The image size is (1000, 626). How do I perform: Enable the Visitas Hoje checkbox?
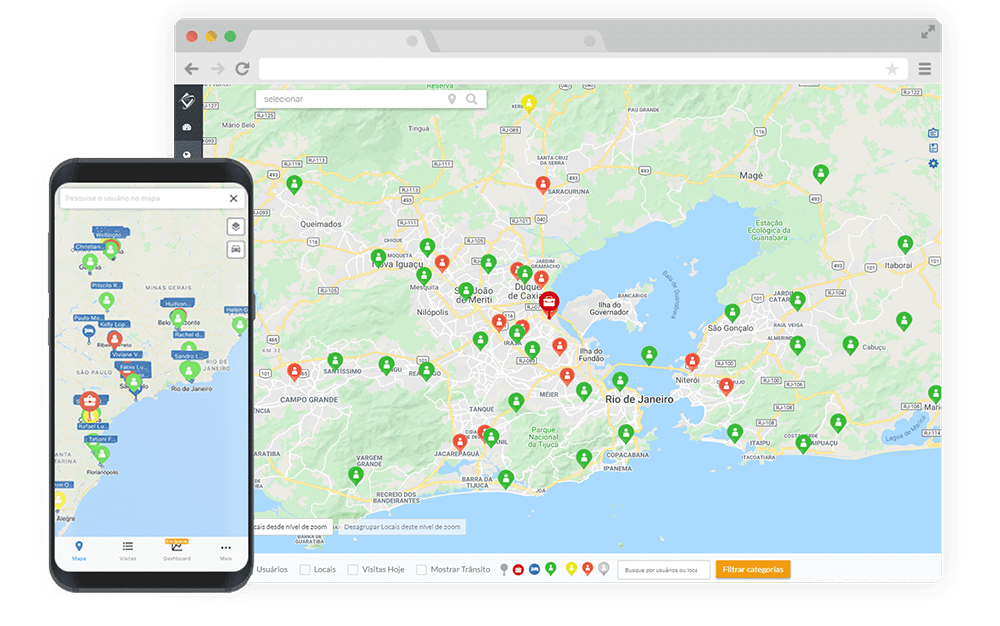point(353,570)
